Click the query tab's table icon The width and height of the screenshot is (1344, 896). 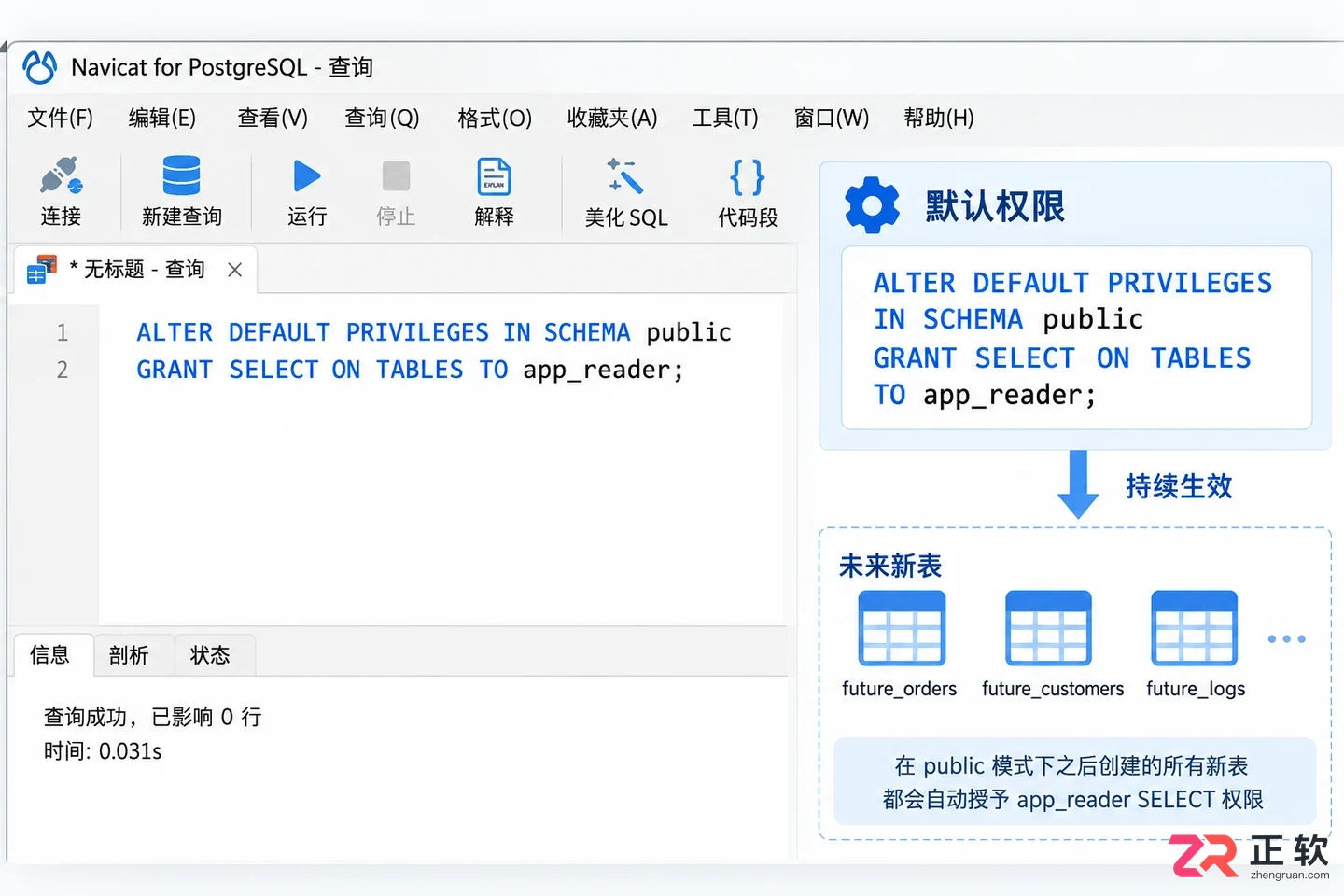point(42,269)
